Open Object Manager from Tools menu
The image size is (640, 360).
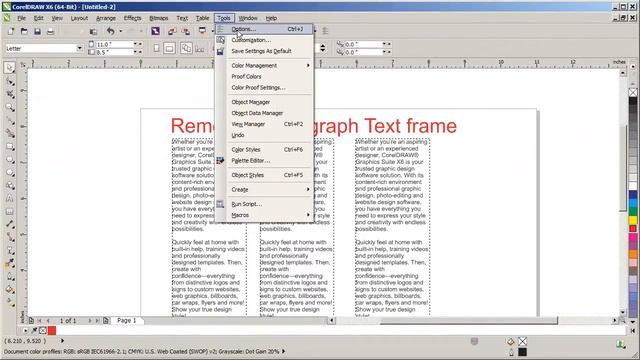(x=265, y=102)
